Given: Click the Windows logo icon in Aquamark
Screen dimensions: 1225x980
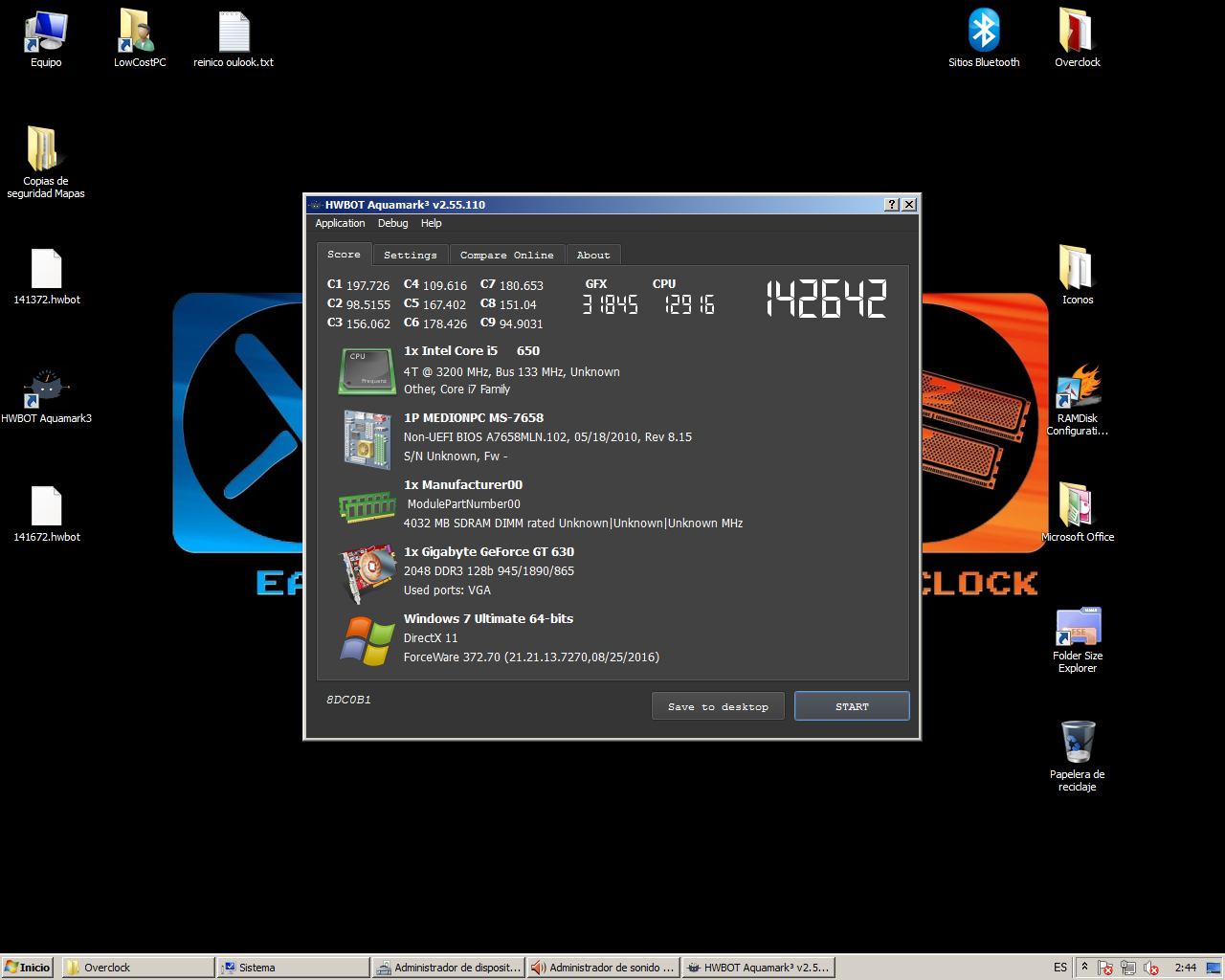Looking at the screenshot, I should point(367,640).
